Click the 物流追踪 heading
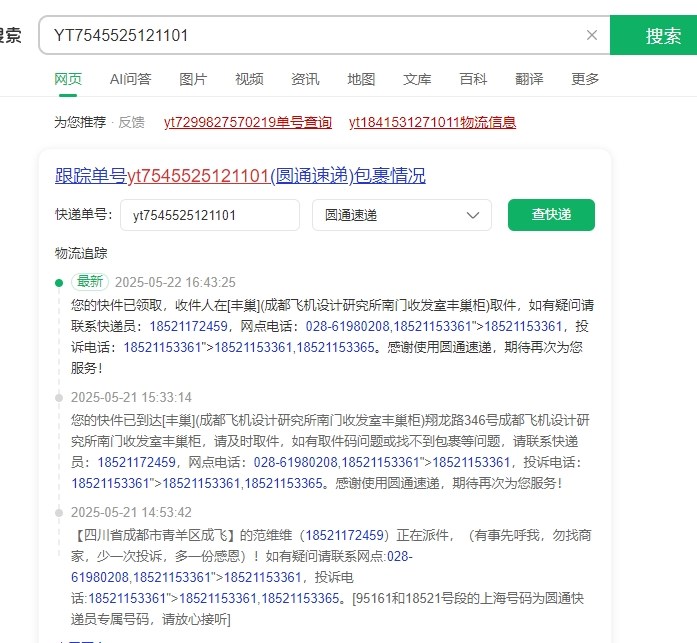The height and width of the screenshot is (643, 697). point(81,253)
